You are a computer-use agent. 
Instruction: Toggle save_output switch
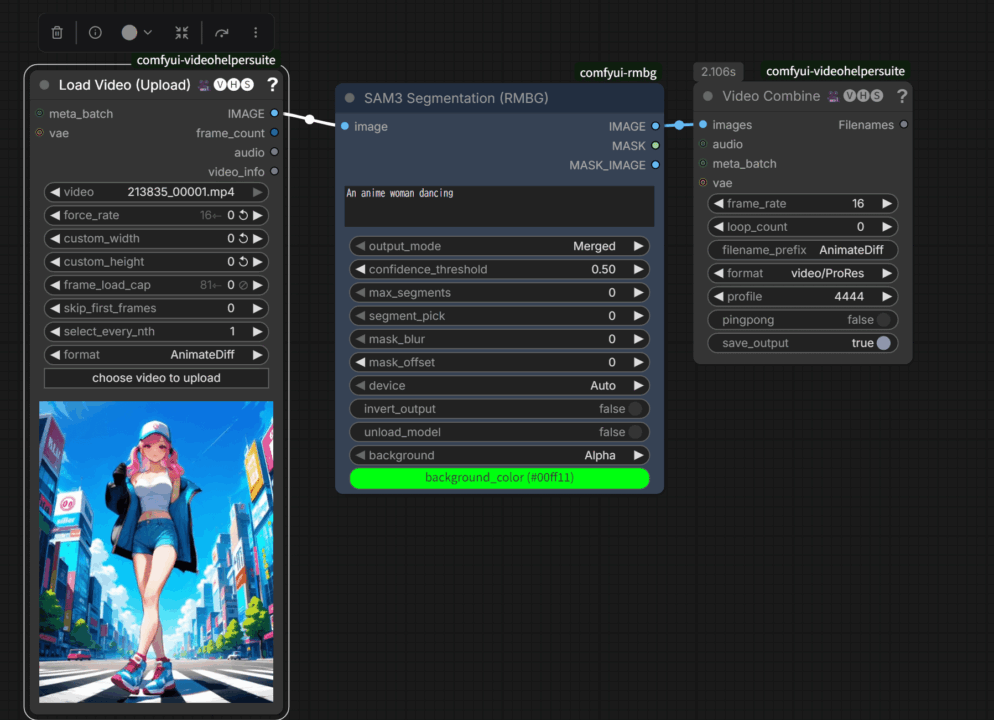[x=884, y=343]
